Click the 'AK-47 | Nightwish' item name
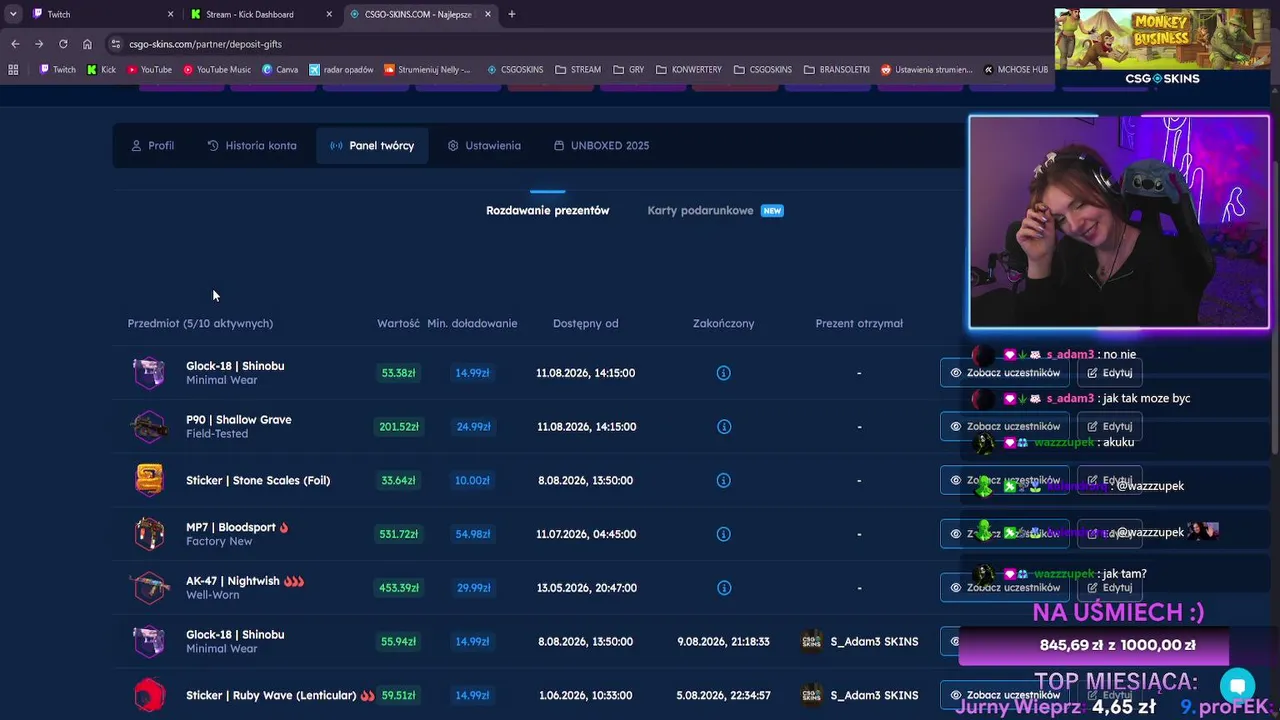This screenshot has width=1280, height=720. 232,581
